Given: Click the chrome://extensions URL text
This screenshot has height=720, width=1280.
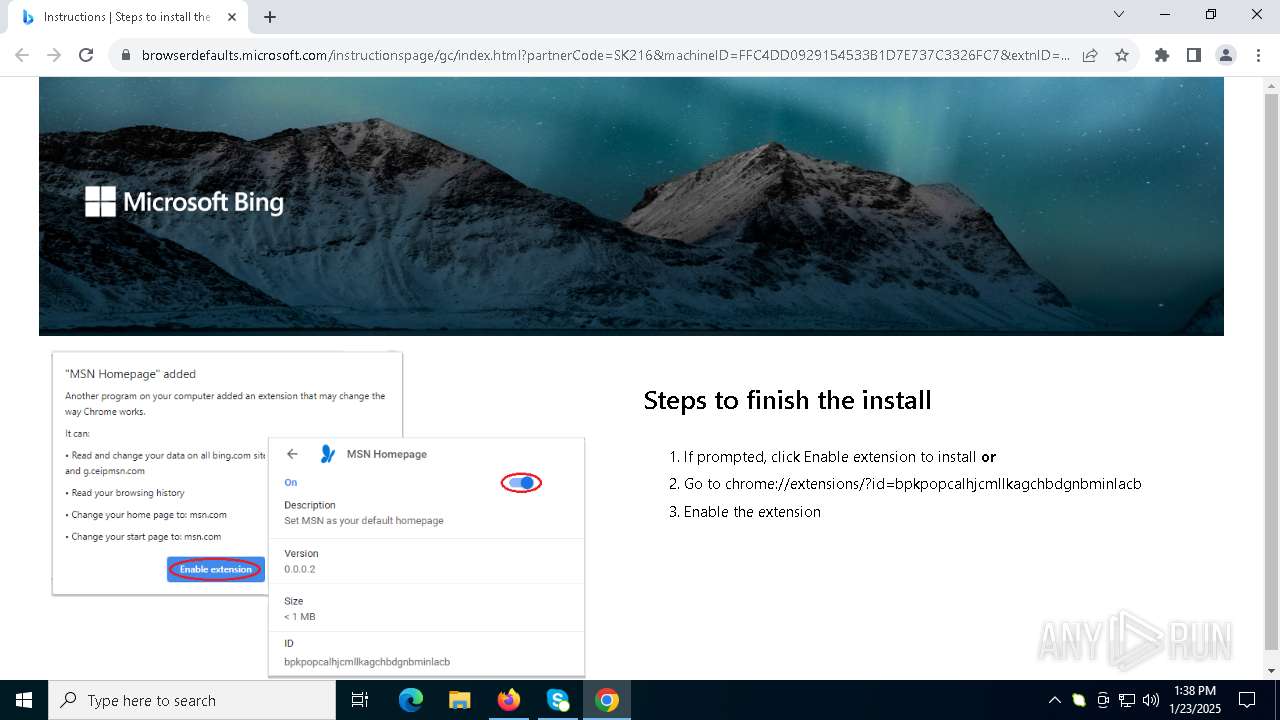Looking at the screenshot, I should [x=933, y=484].
